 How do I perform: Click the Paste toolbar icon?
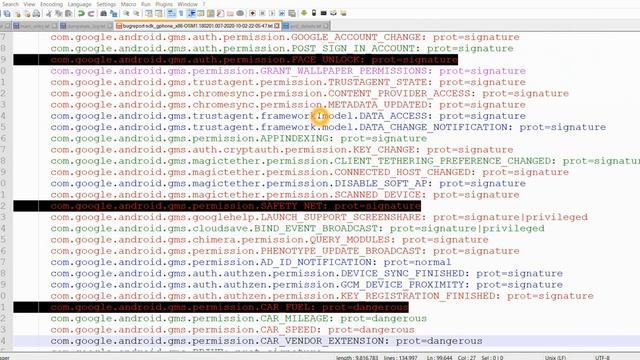(68, 13)
